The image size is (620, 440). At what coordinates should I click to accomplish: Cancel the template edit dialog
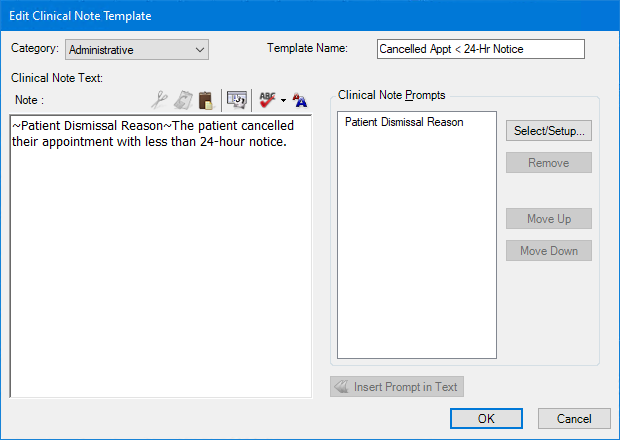[574, 419]
